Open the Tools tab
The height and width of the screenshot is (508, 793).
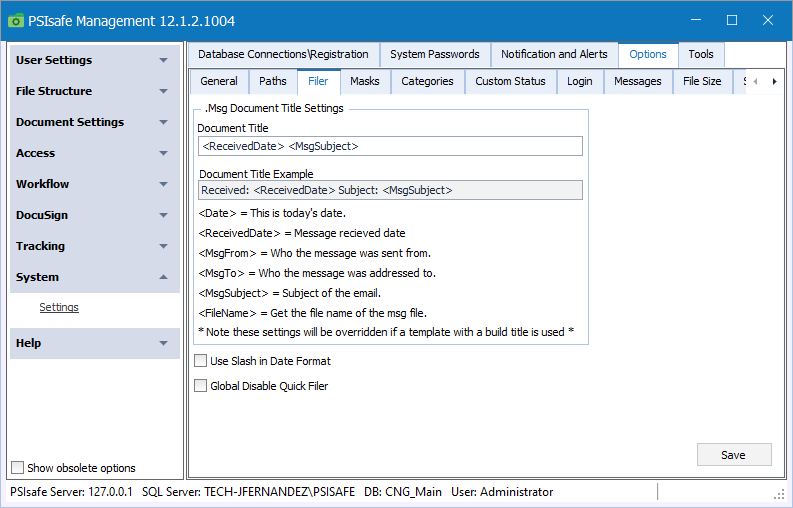701,54
